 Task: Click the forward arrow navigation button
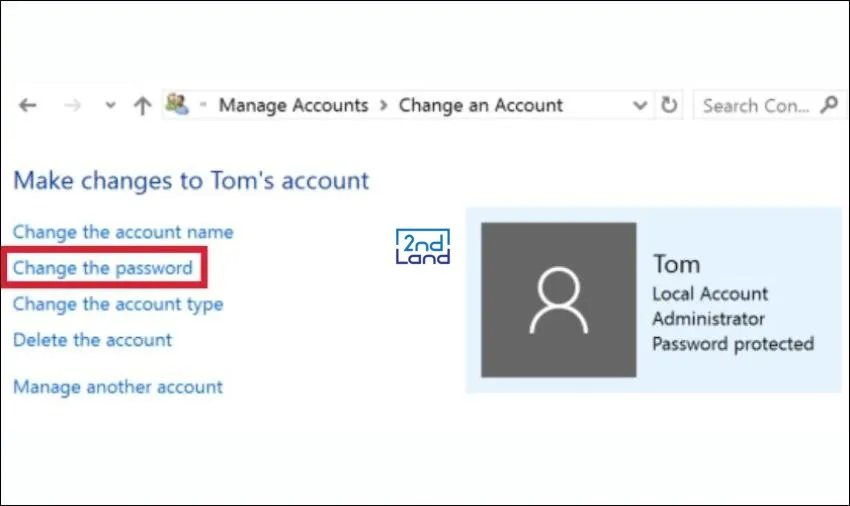[72, 105]
